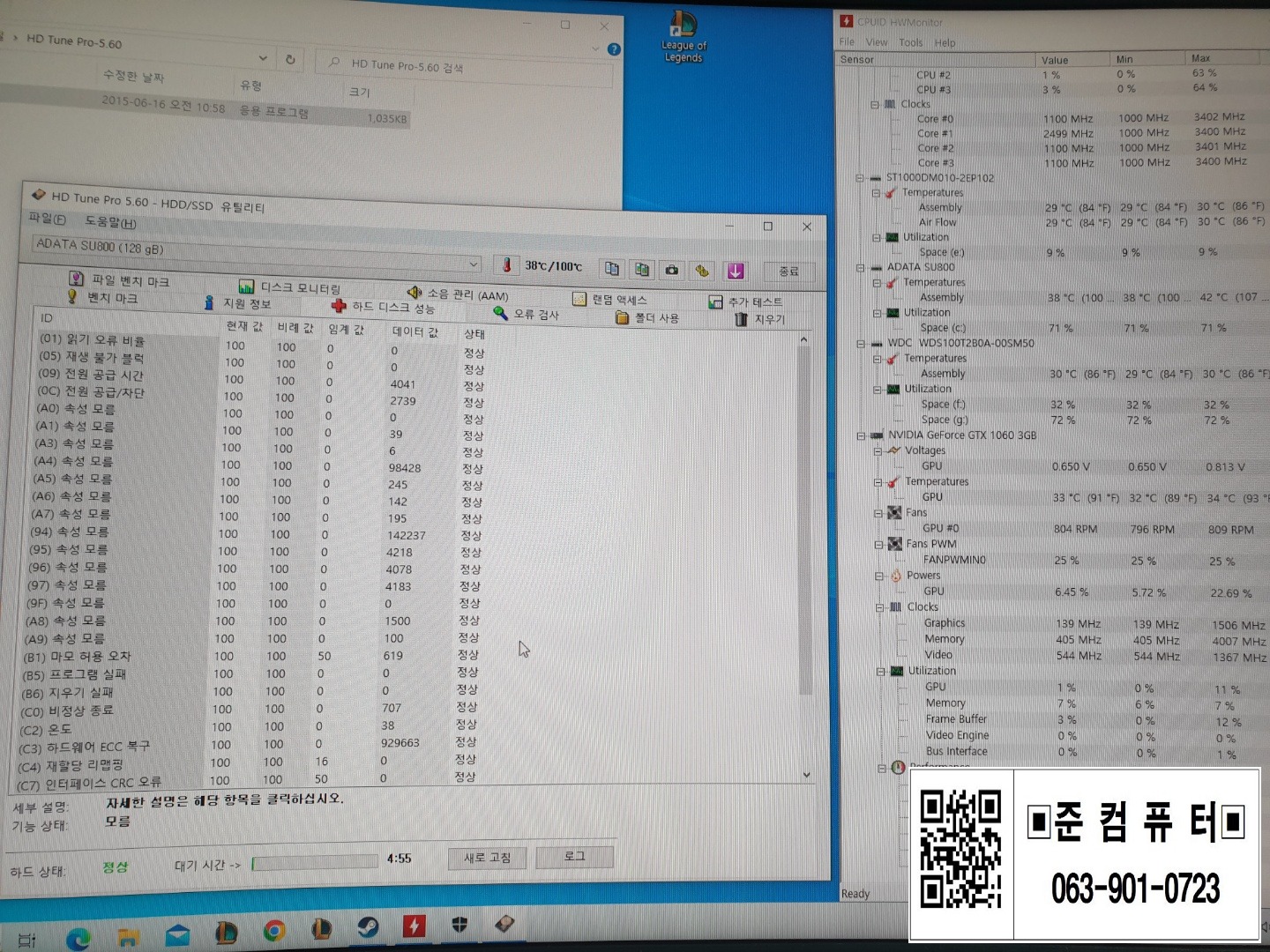Click the 상태 column header

(474, 334)
